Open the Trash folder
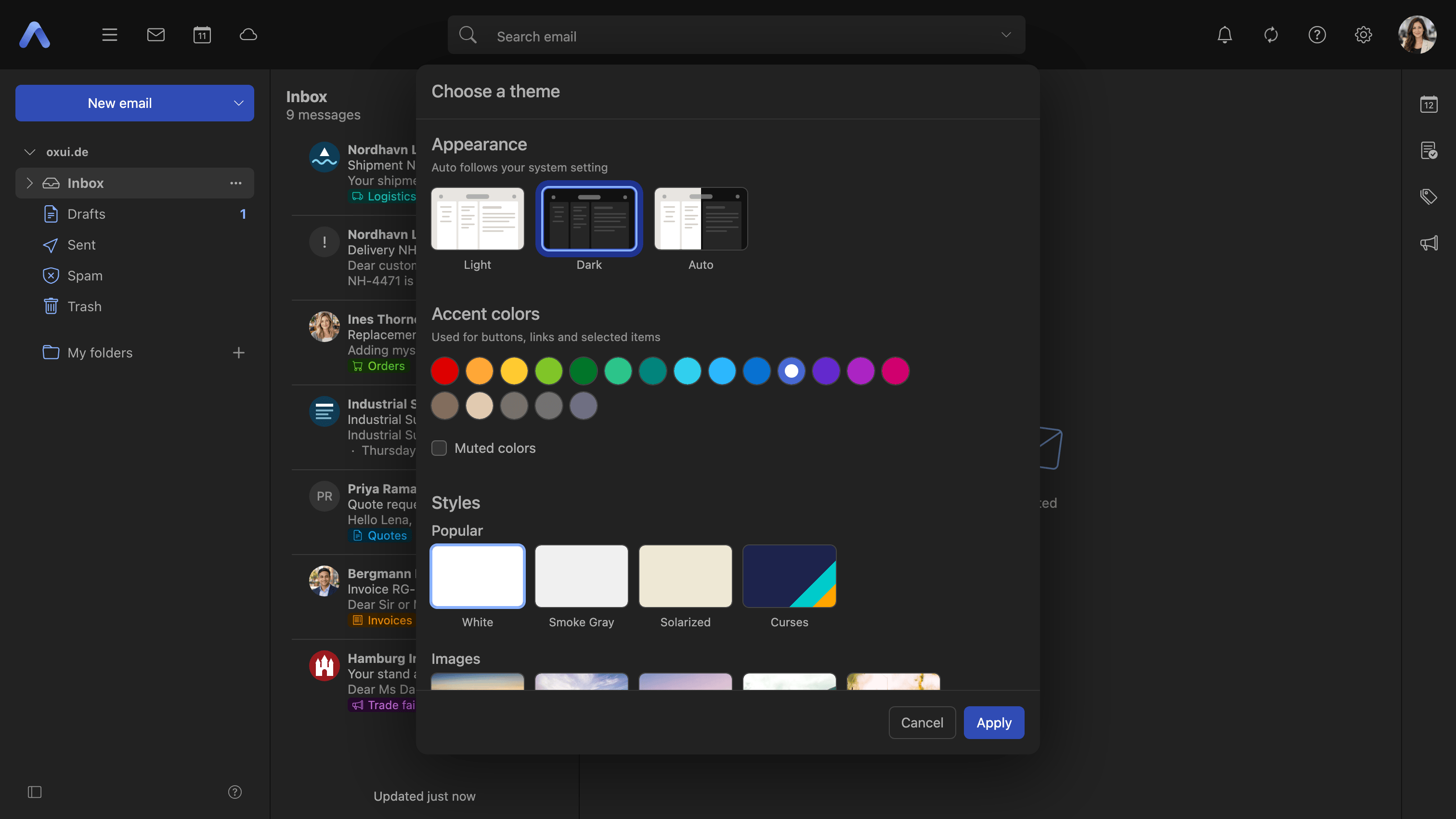This screenshot has height=819, width=1456. pyautogui.click(x=134, y=306)
